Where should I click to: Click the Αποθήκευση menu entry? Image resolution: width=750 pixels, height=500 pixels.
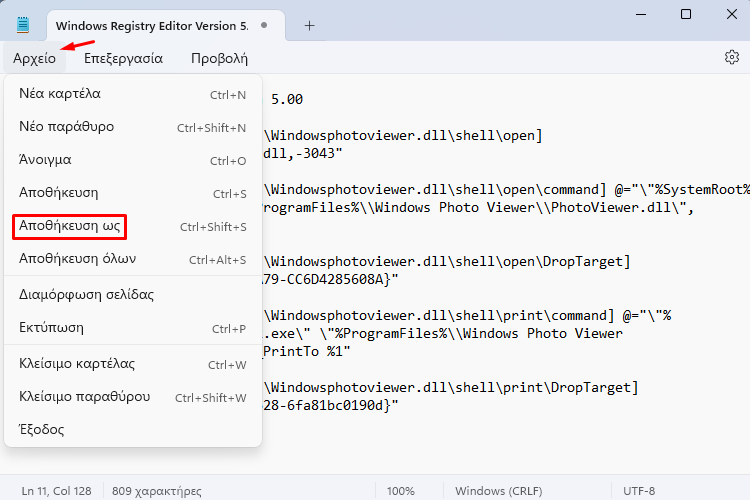tap(132, 193)
